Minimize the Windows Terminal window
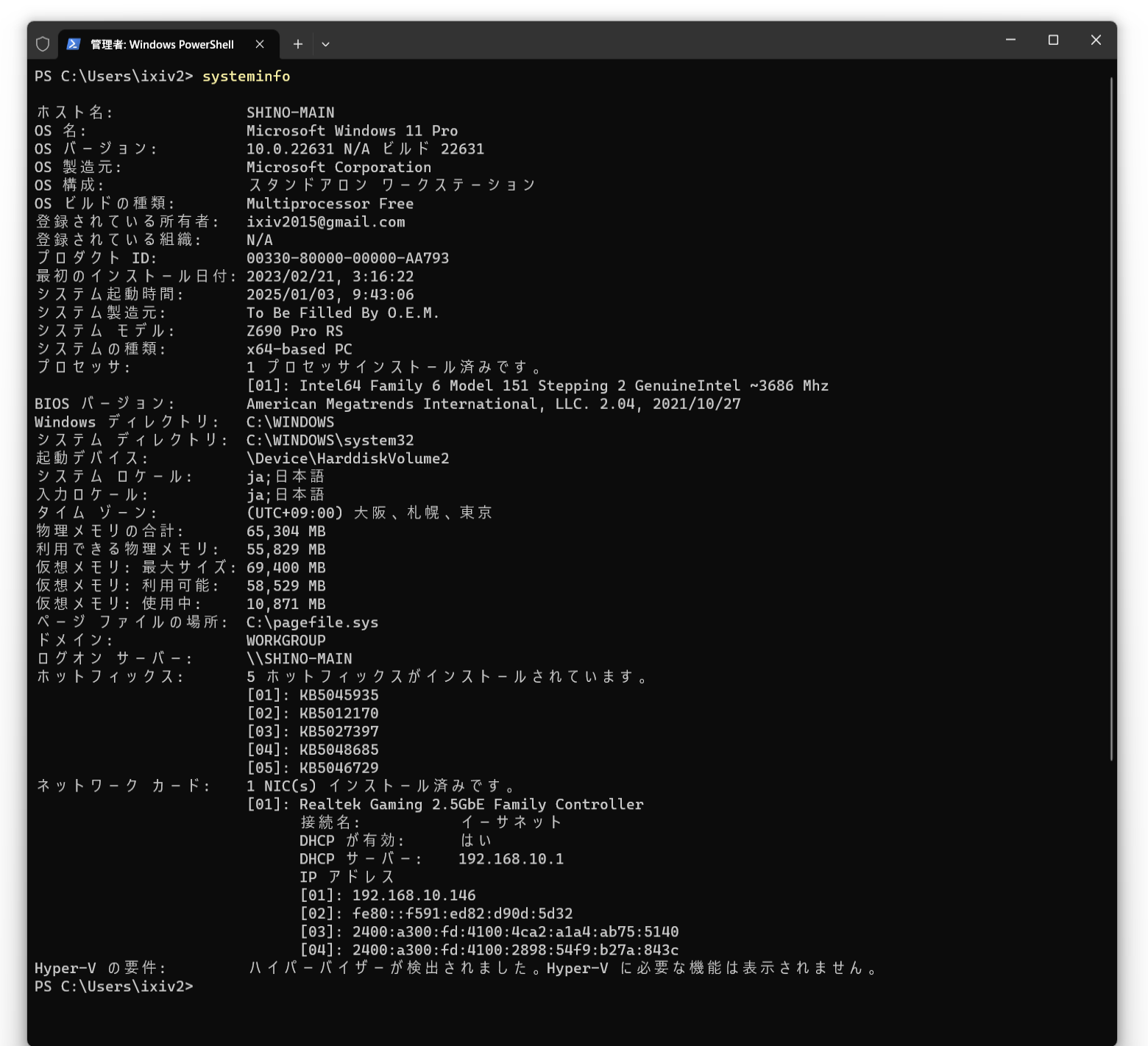This screenshot has width=1148, height=1046. click(x=1010, y=40)
